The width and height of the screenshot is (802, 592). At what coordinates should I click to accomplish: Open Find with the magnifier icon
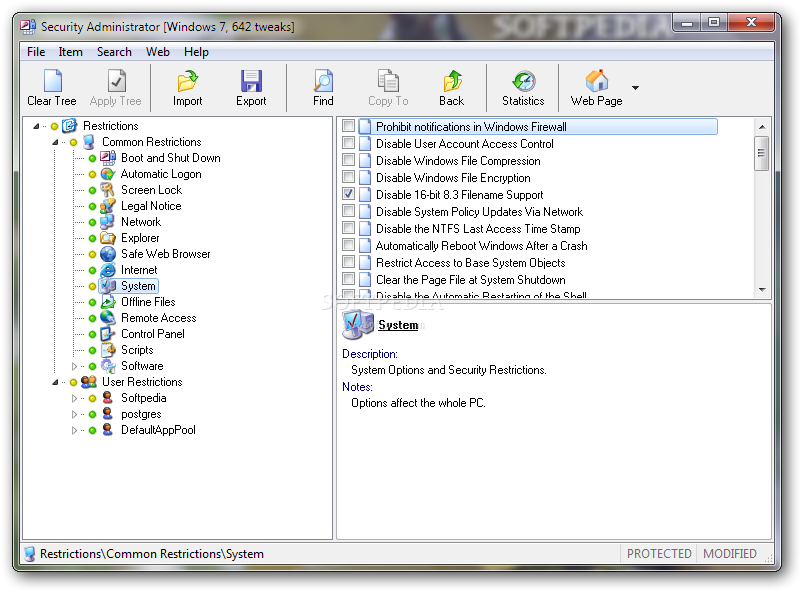tap(323, 81)
